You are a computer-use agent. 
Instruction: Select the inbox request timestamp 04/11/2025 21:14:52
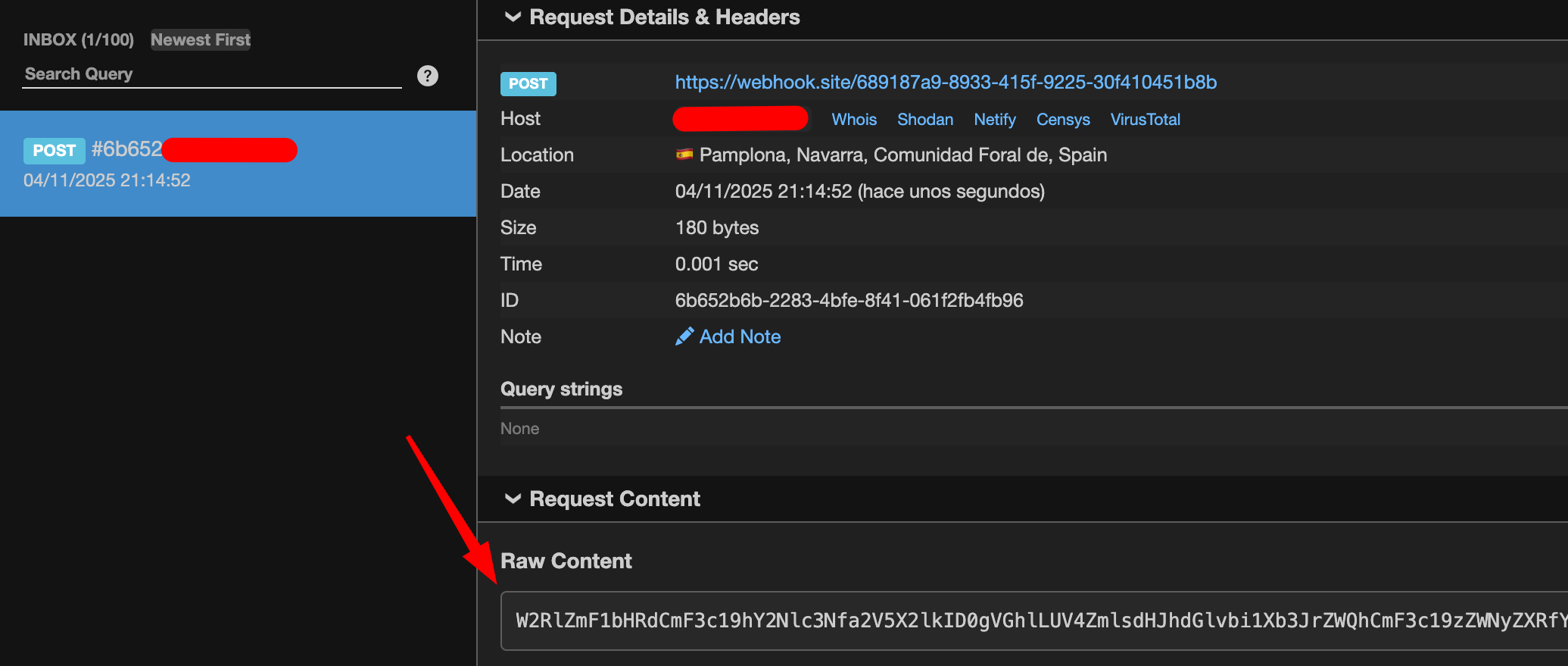107,180
